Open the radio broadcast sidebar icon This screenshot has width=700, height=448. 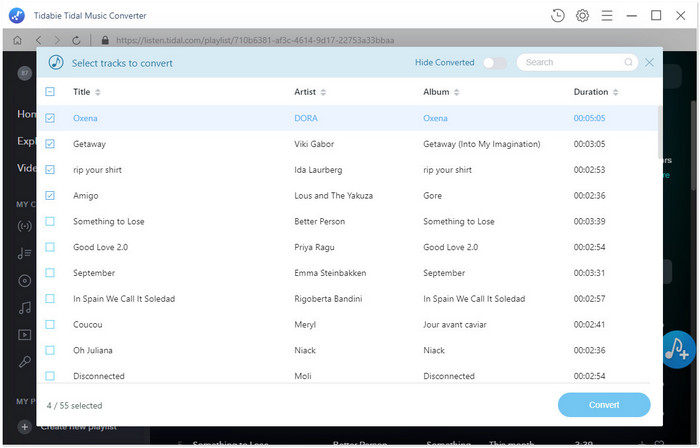pos(25,226)
